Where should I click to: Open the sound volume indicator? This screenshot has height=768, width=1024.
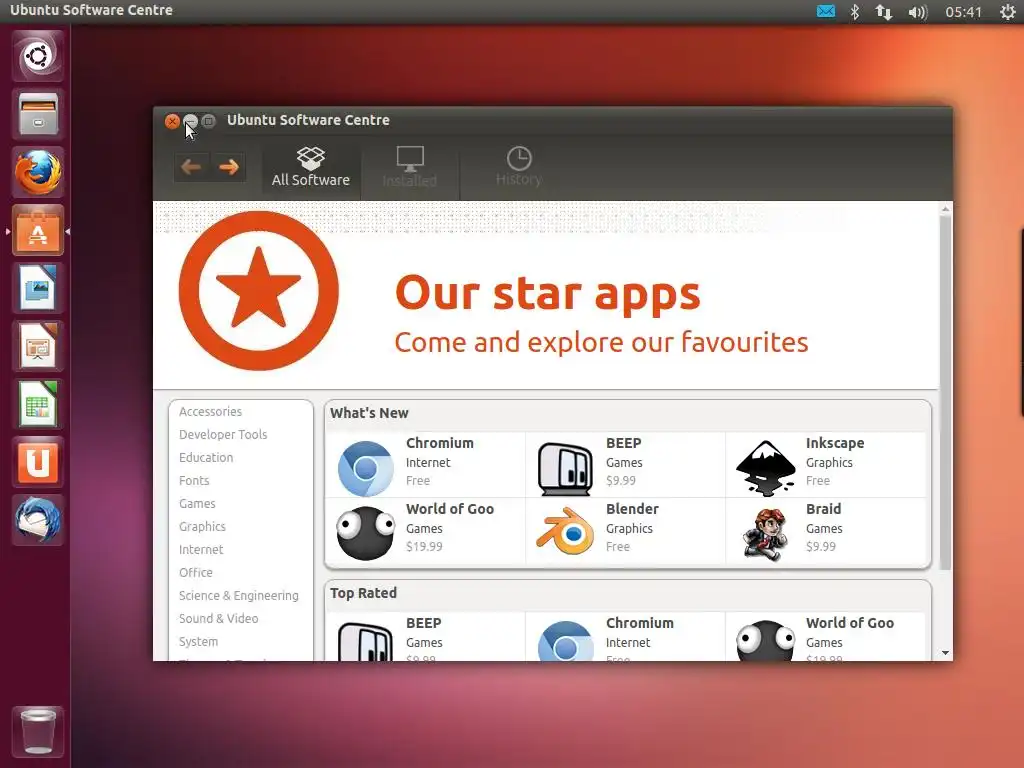pos(918,12)
